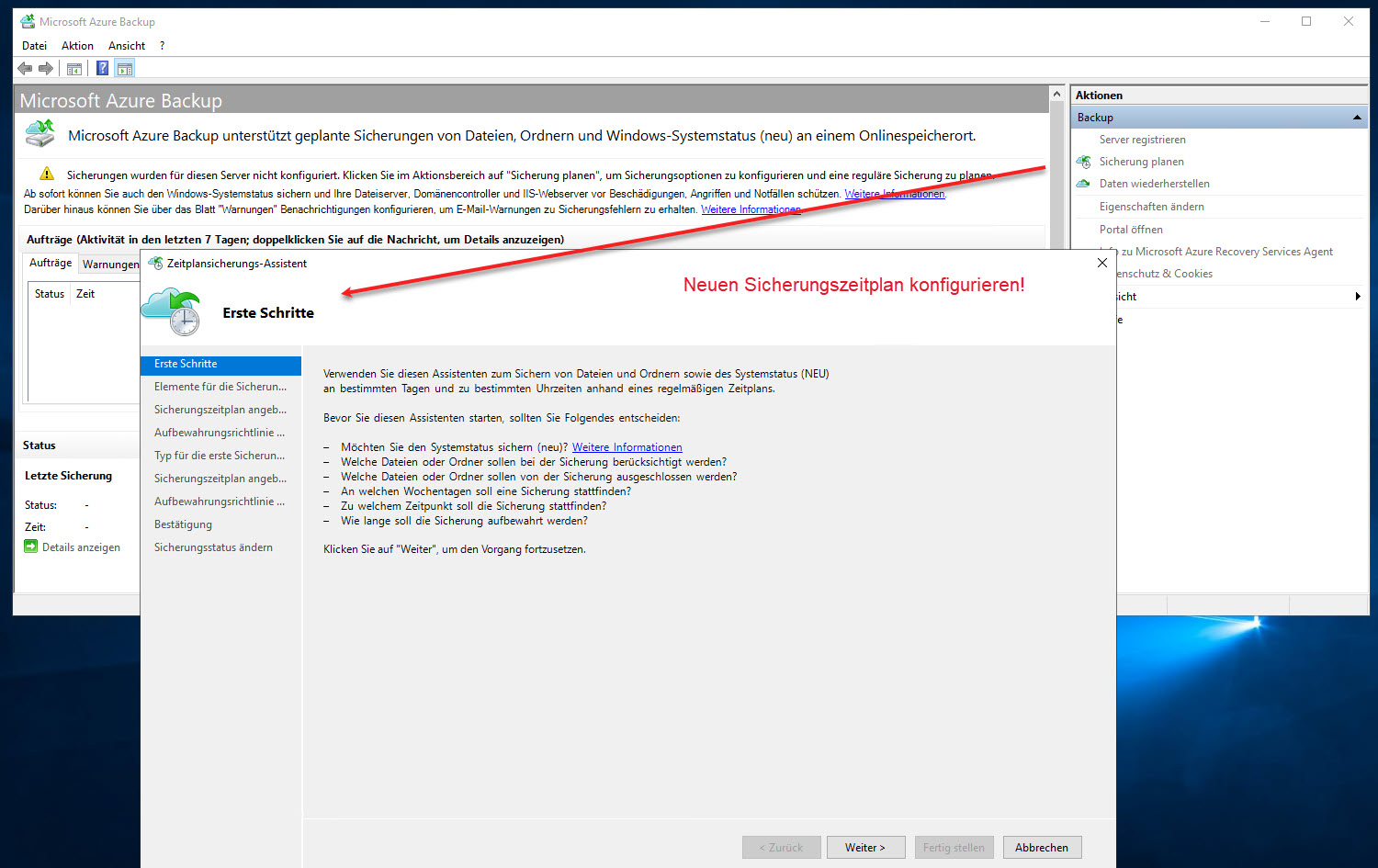The width and height of the screenshot is (1378, 868).
Task: Open the Datei menu
Action: (x=34, y=45)
